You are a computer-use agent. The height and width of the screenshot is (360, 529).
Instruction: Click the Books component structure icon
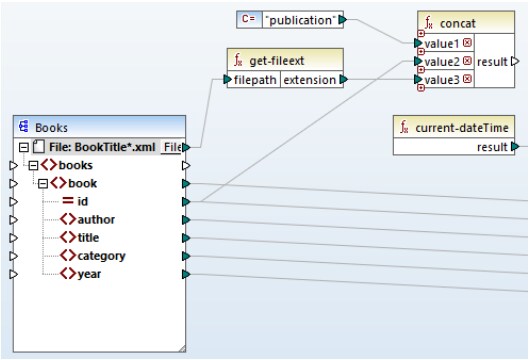pyautogui.click(x=24, y=127)
